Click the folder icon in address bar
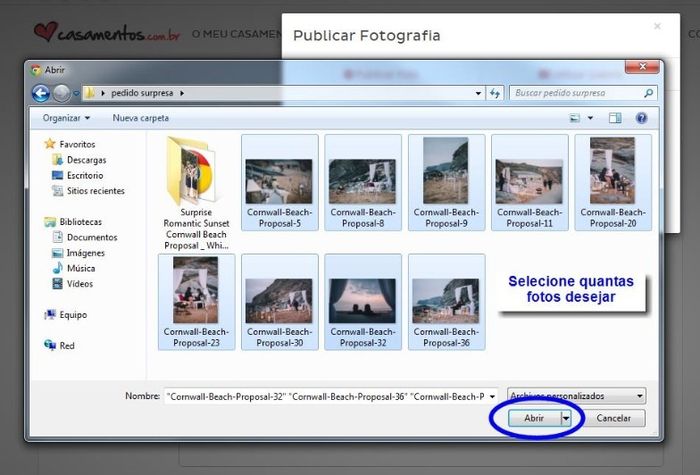 90,93
